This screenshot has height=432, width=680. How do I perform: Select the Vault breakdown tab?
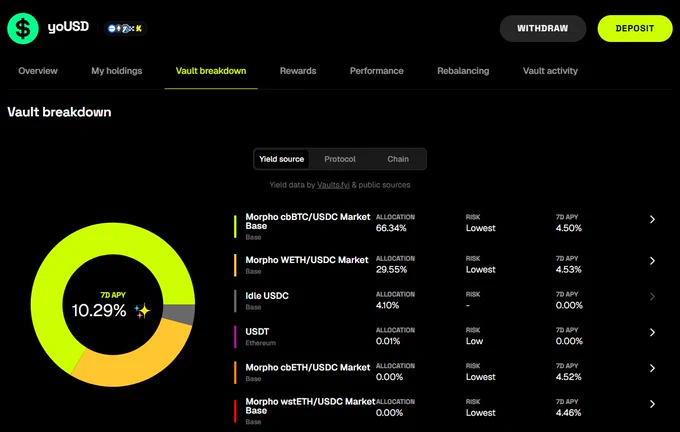tap(211, 71)
